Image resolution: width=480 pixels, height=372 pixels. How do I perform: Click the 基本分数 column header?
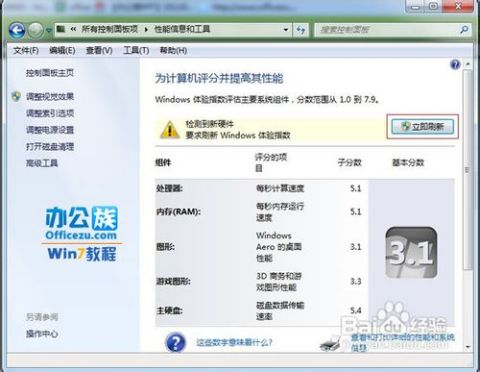click(x=408, y=163)
